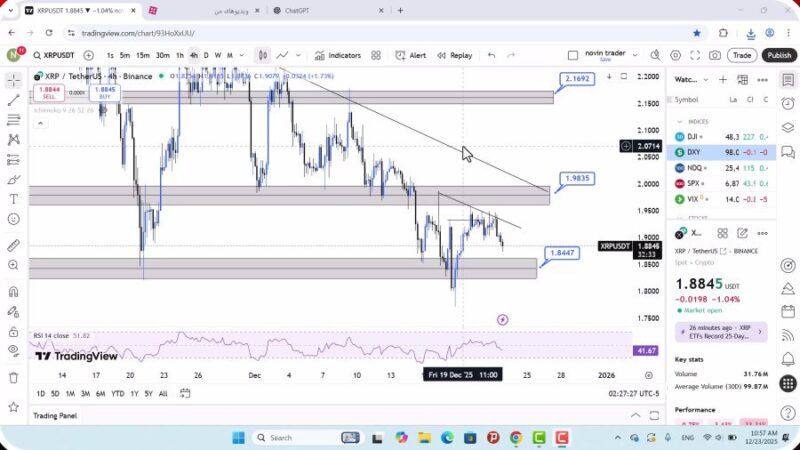Click the trash remove objects icon
This screenshot has width=800, height=450.
(14, 377)
